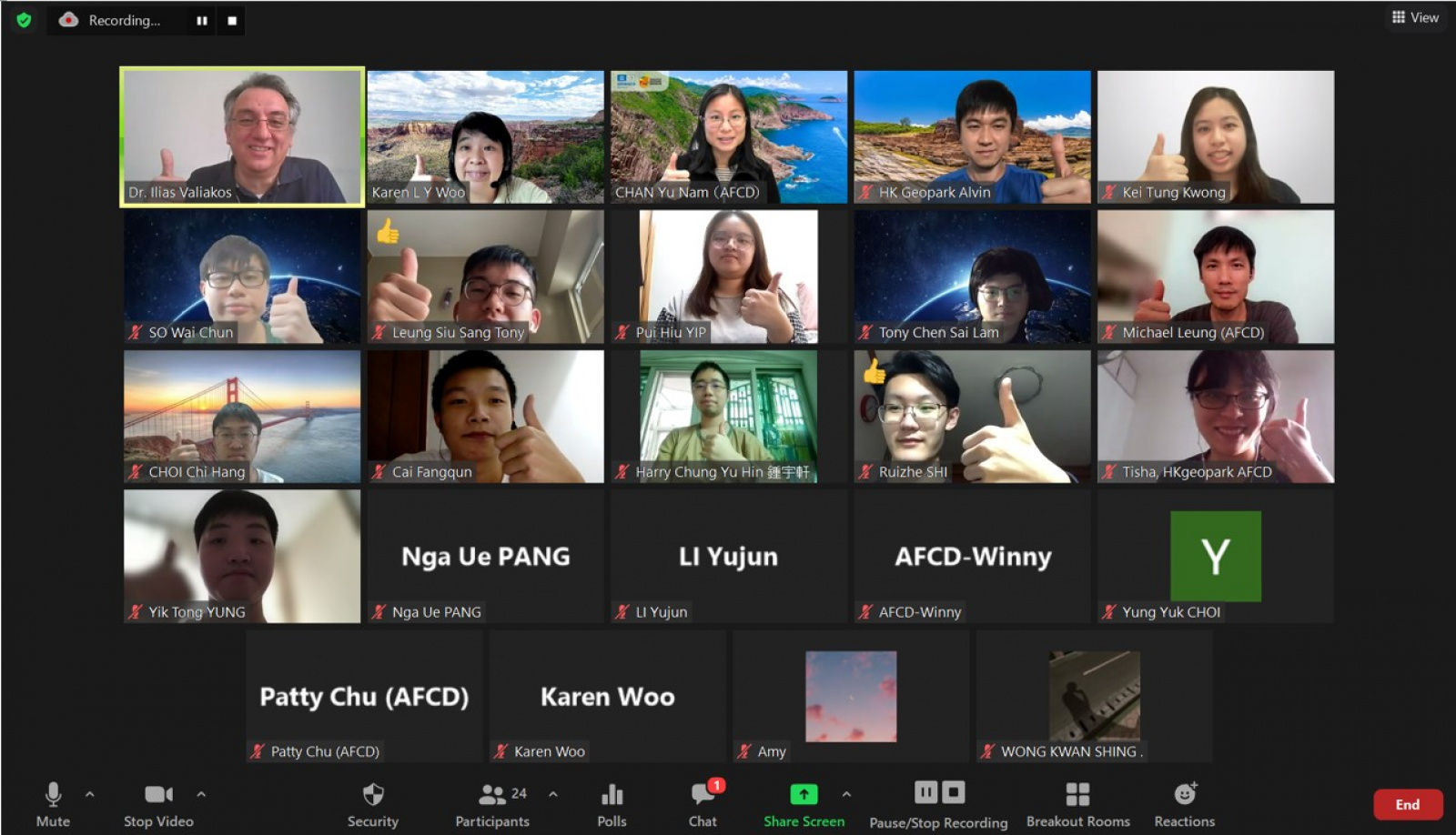Image resolution: width=1456 pixels, height=835 pixels.
Task: Open the Polls bar chart icon
Action: (x=612, y=795)
